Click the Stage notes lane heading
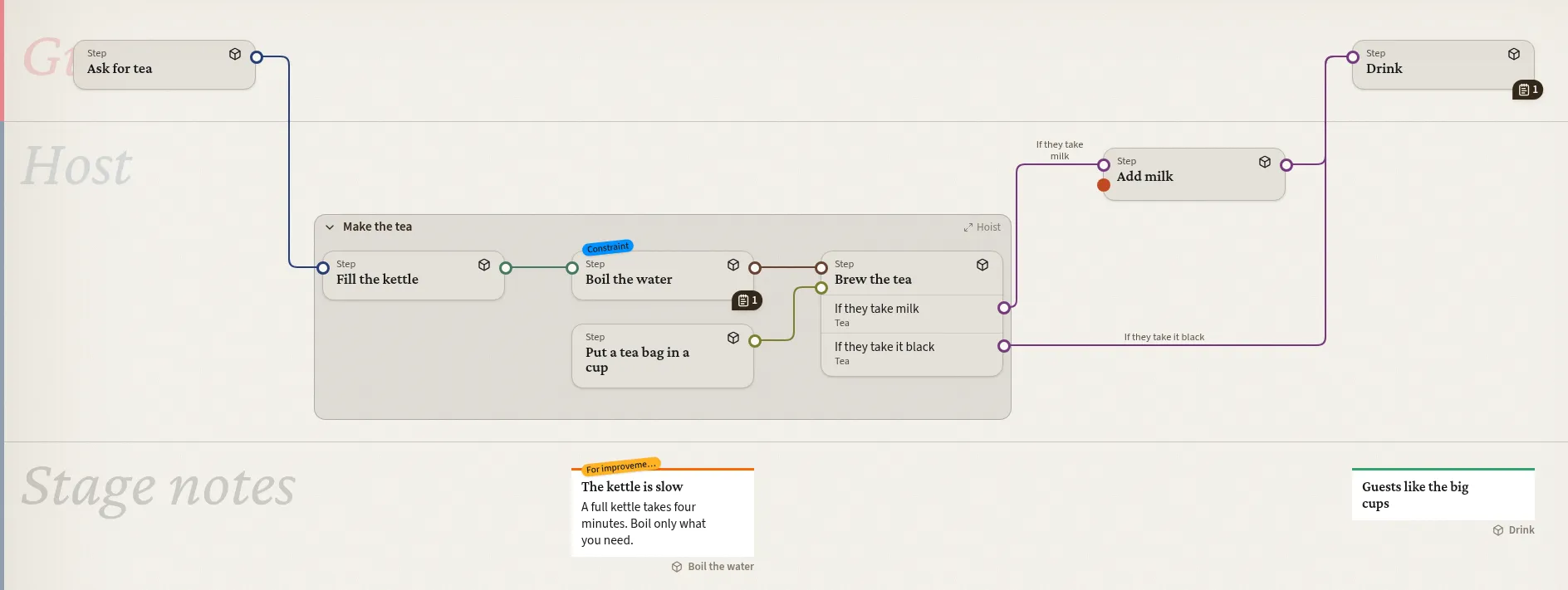Viewport: 1568px width, 590px height. coord(159,487)
